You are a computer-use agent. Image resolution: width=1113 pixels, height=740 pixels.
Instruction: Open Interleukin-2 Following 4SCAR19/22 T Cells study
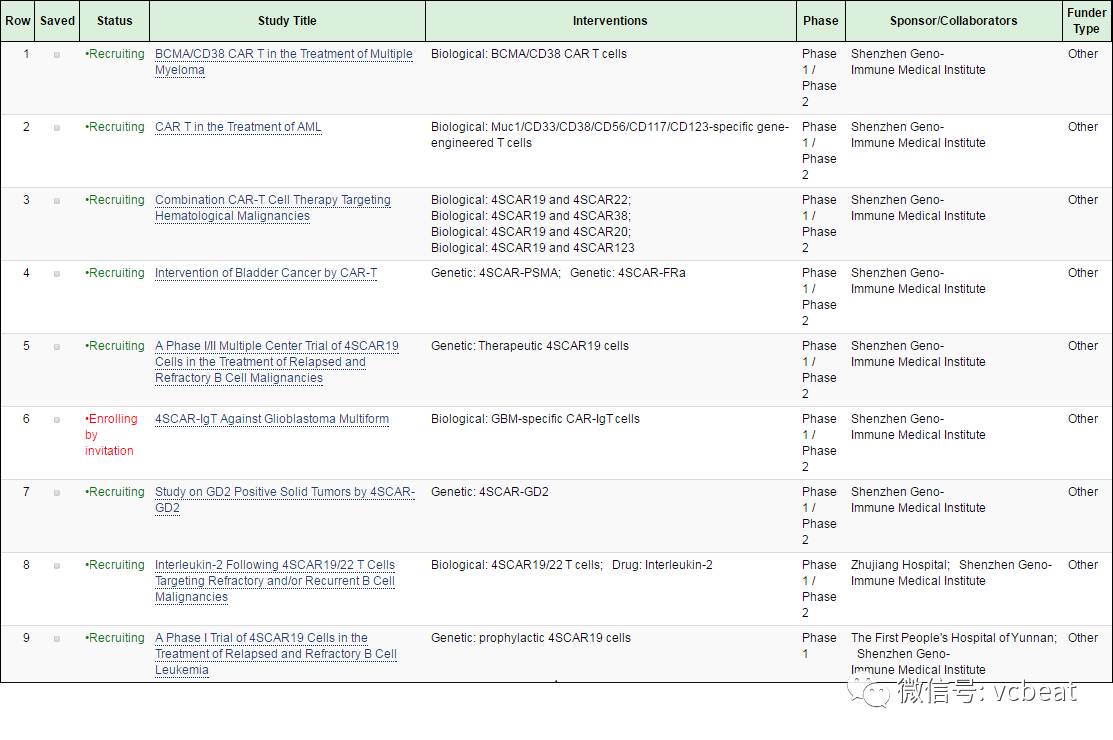coord(275,581)
